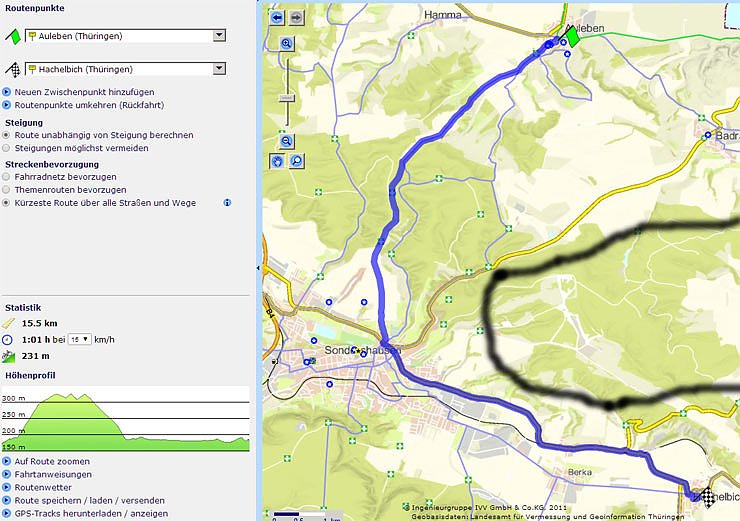Select the pan hand tool
Viewport: 740px width, 521px height.
(278, 160)
